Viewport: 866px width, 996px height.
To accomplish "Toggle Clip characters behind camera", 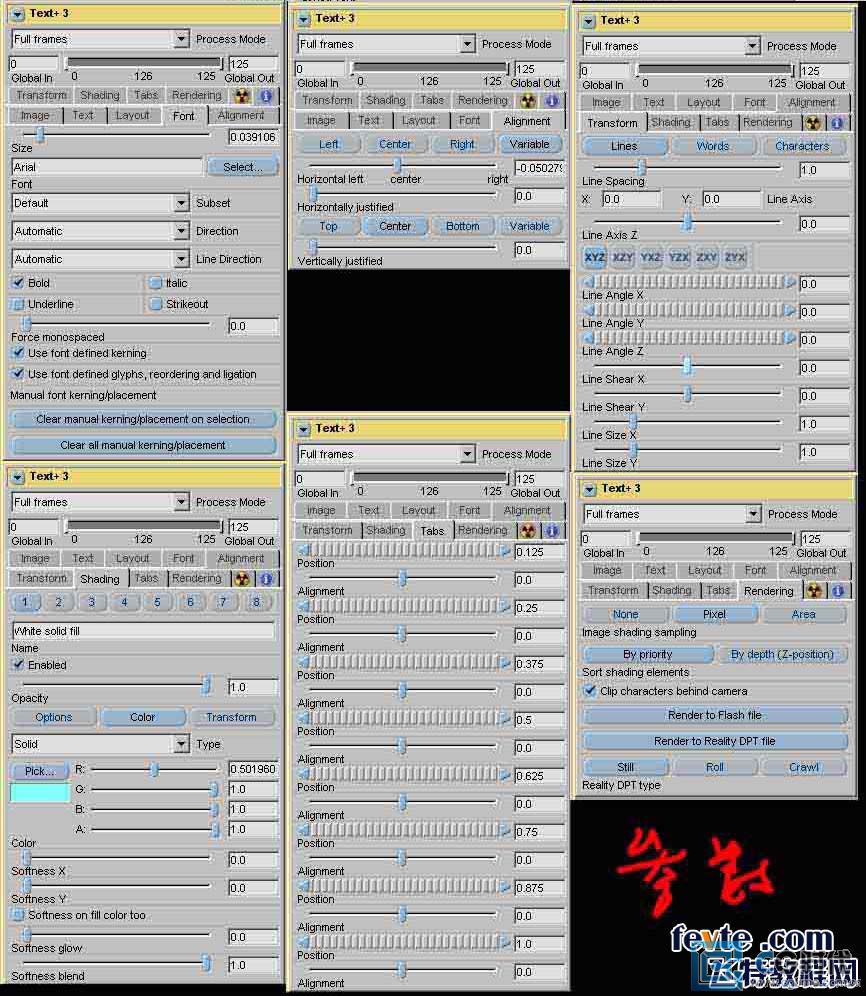I will (590, 690).
